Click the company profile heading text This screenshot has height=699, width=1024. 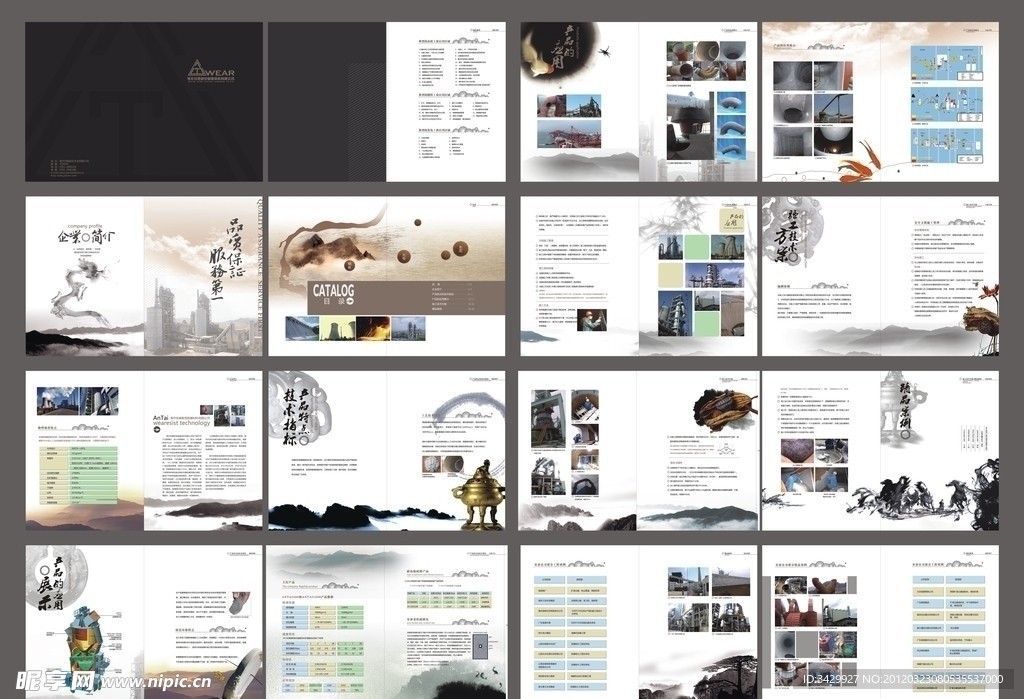(x=83, y=226)
